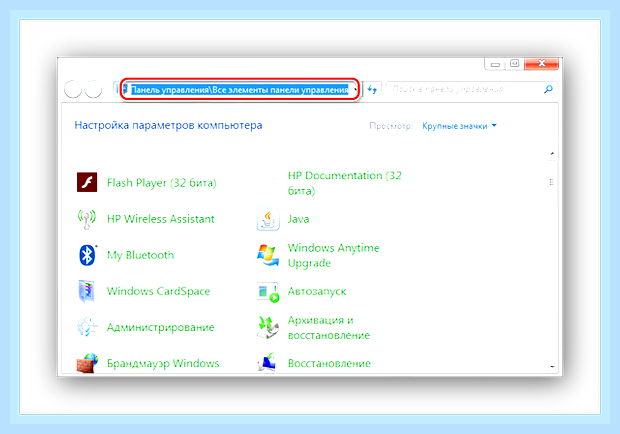Viewport: 620px width, 434px height.
Task: Go forward with the Forward button
Action: (94, 89)
